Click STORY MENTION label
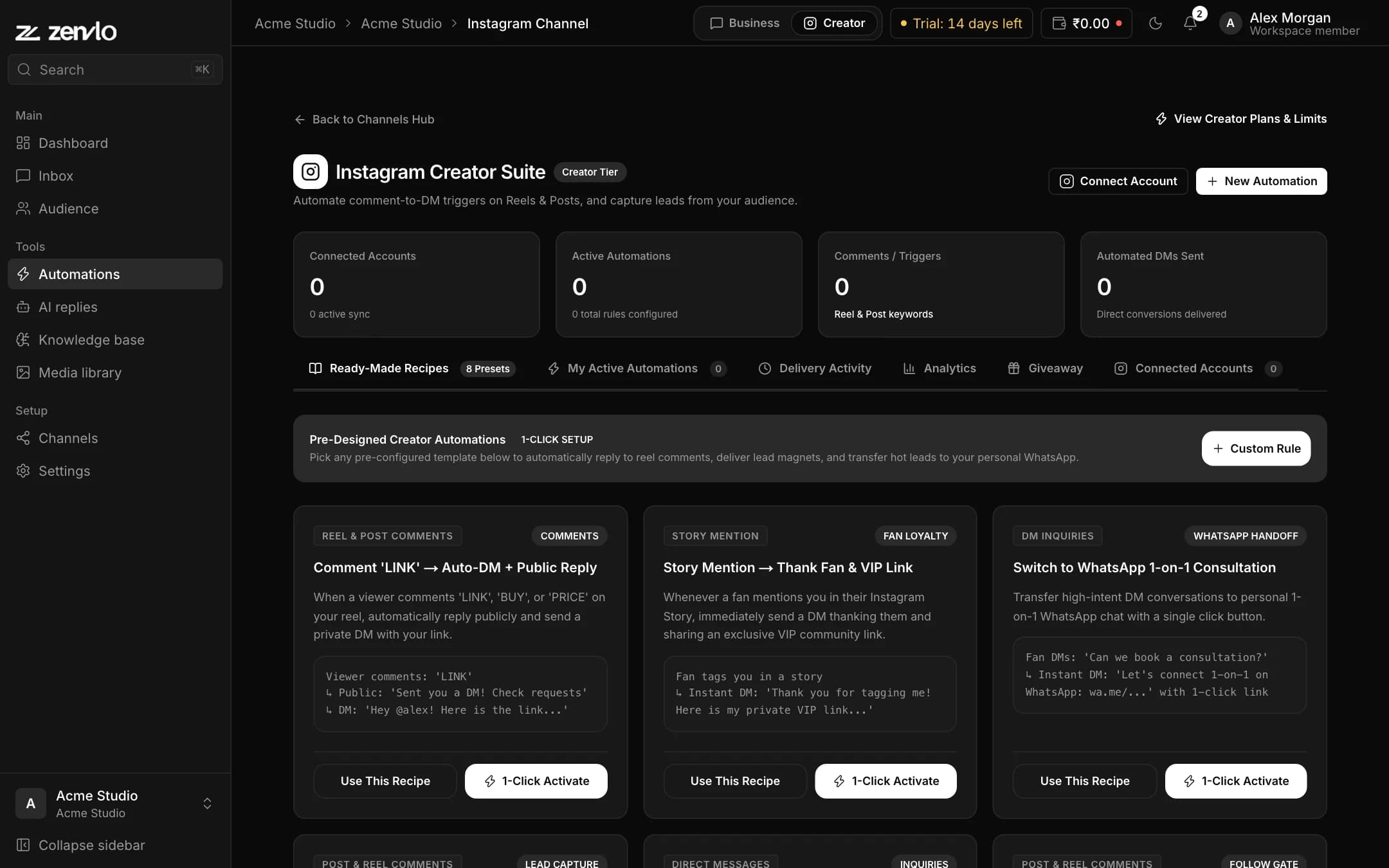This screenshot has width=1389, height=868. pos(715,536)
